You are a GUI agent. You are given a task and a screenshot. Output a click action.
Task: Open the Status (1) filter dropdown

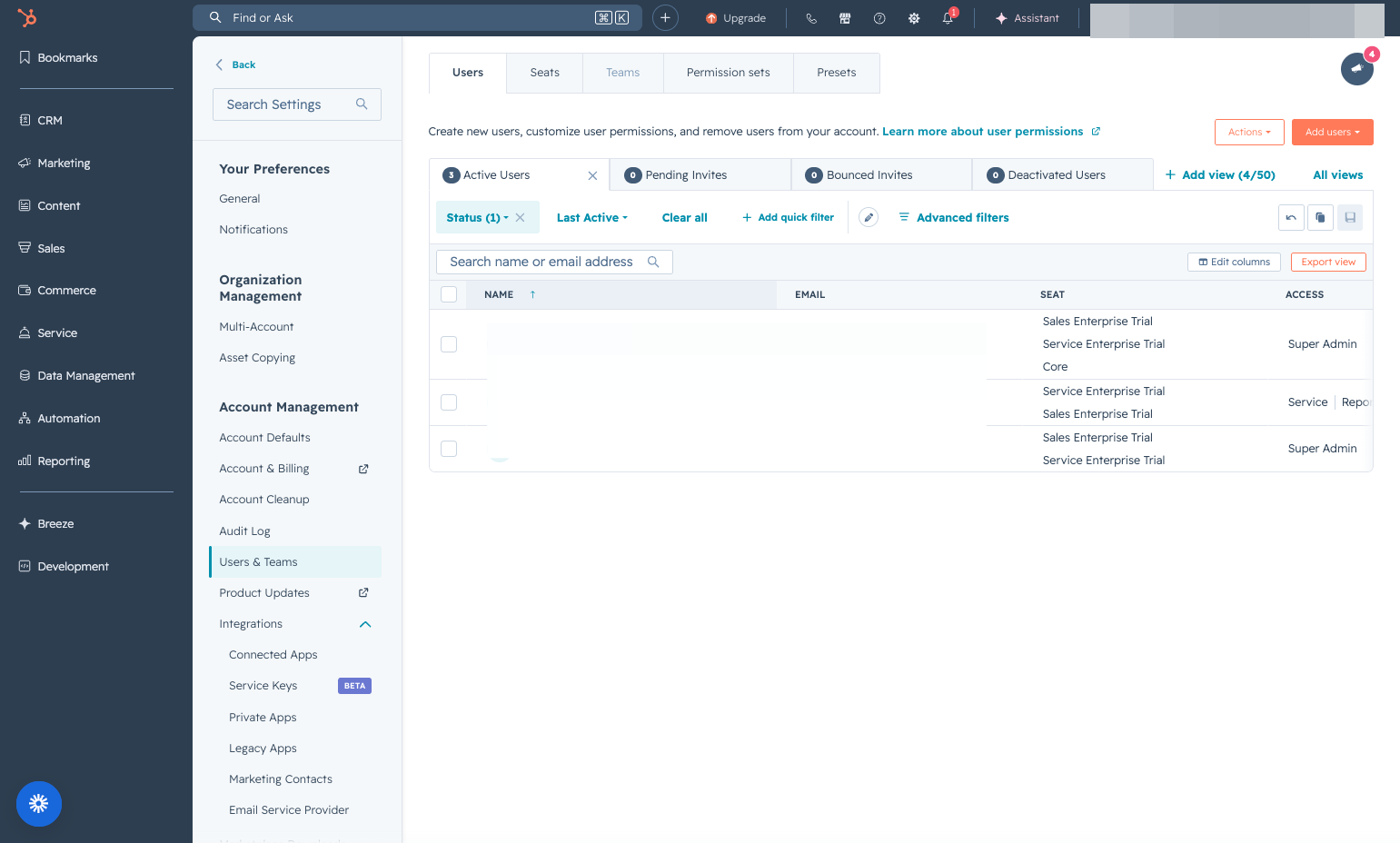point(478,217)
